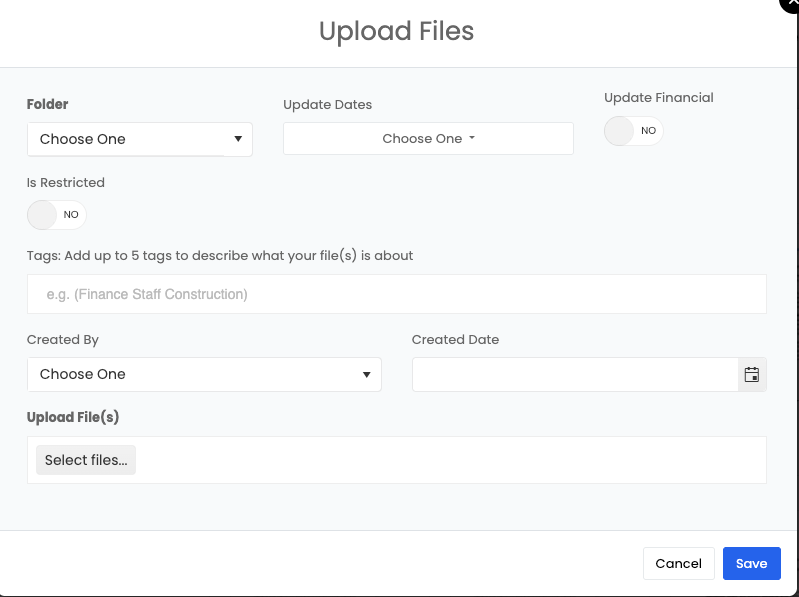The height and width of the screenshot is (597, 799).
Task: Click the 'Is Restricted' label
Action: coord(66,183)
